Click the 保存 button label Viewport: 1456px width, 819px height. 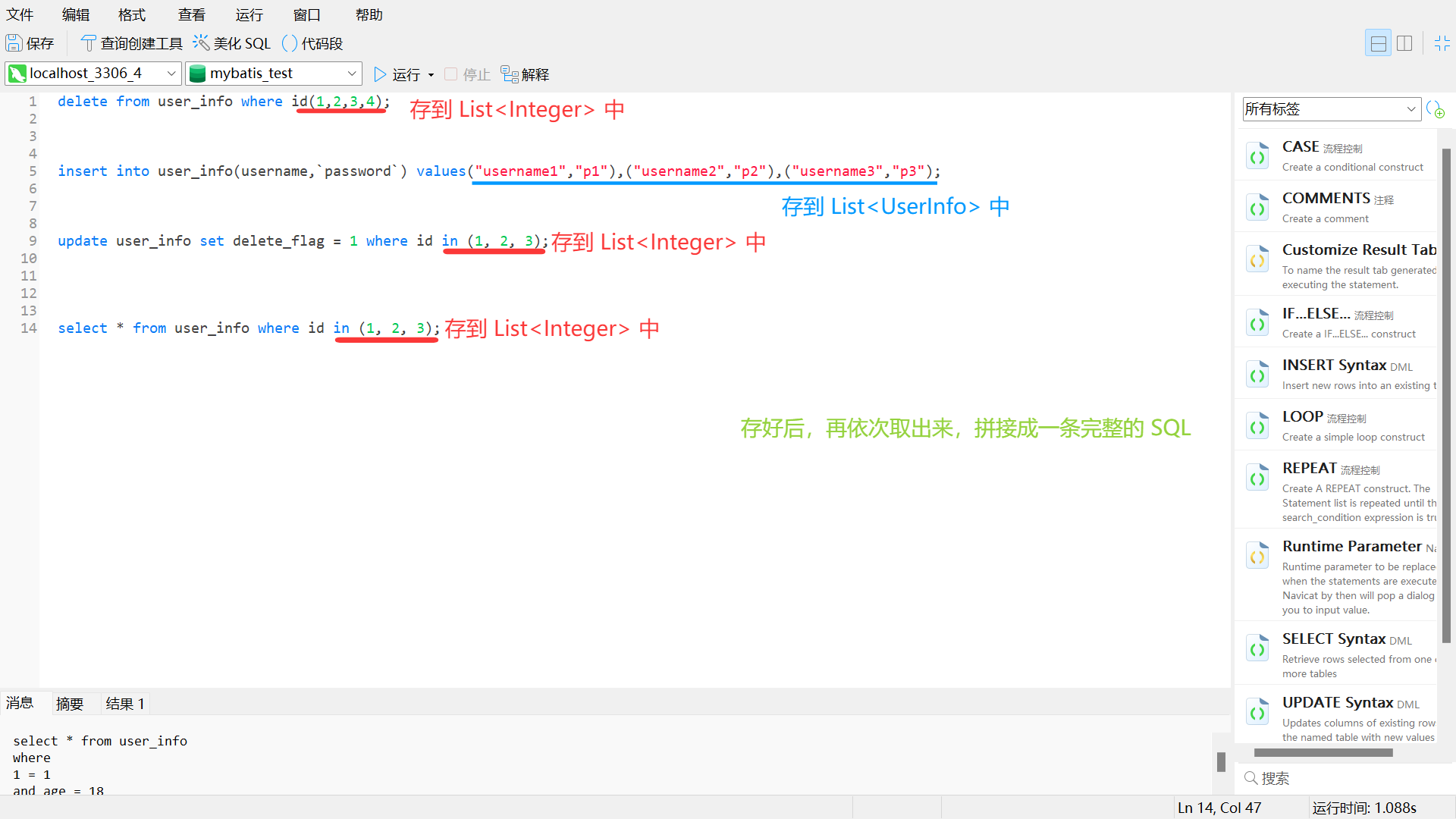(x=40, y=44)
